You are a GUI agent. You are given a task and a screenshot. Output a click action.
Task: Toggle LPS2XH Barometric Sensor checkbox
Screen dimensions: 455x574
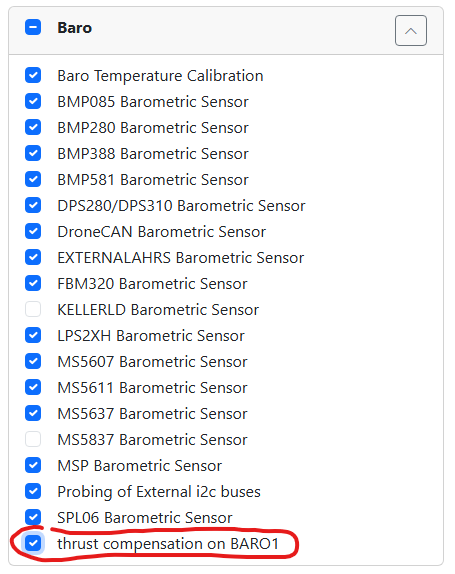[x=33, y=335]
